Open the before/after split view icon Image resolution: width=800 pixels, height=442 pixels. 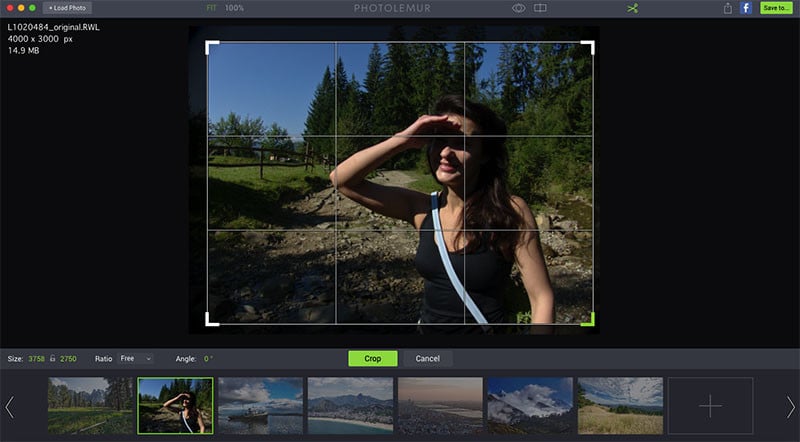tap(540, 8)
